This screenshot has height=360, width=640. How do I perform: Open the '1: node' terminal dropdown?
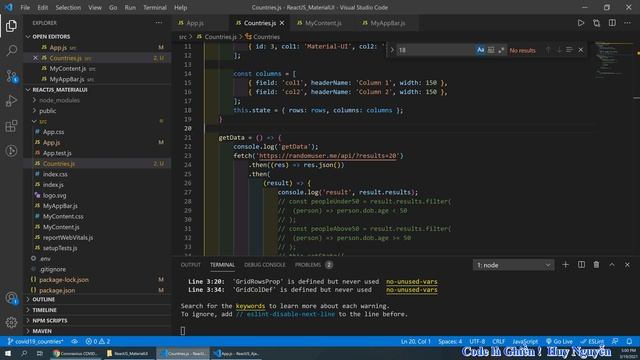[513, 265]
